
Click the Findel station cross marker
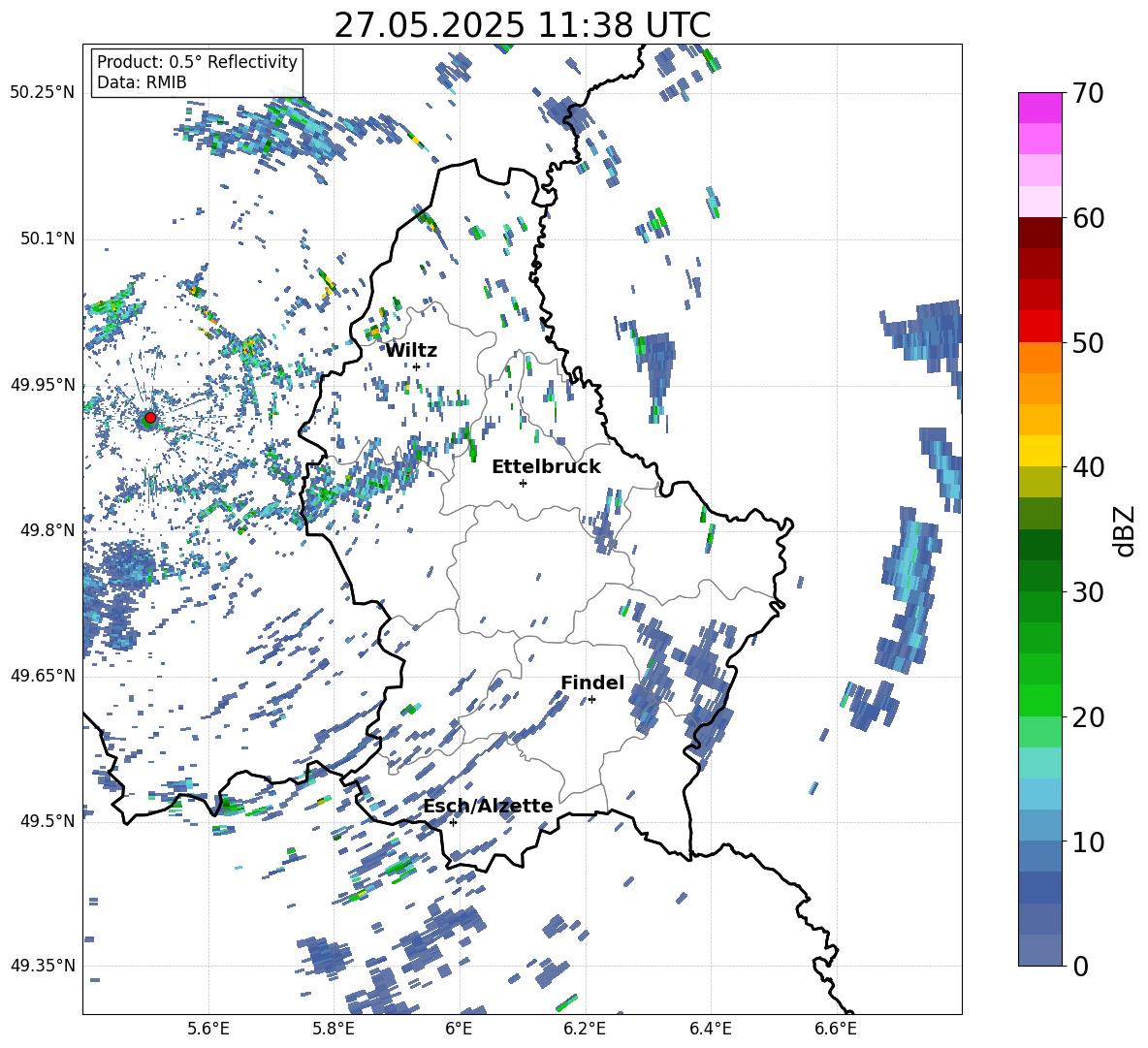pyautogui.click(x=591, y=700)
